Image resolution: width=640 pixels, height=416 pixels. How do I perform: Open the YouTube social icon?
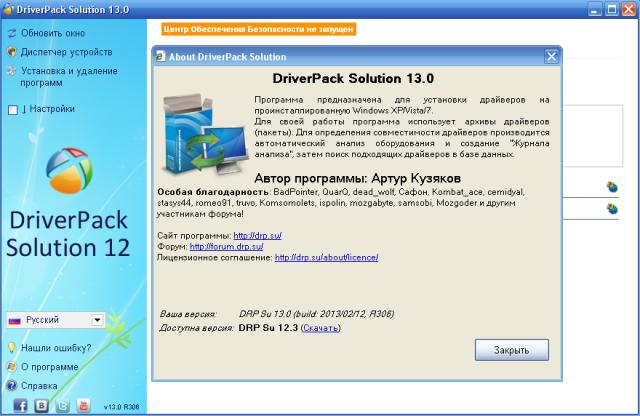click(x=83, y=405)
